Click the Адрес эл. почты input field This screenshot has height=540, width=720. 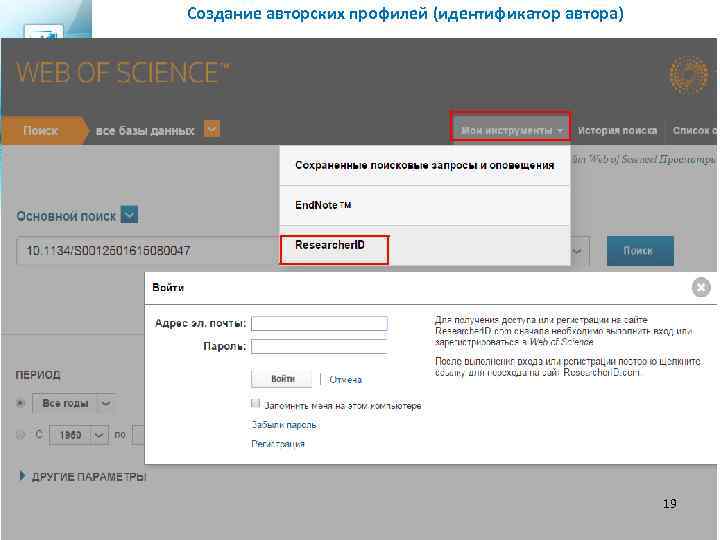pyautogui.click(x=319, y=323)
